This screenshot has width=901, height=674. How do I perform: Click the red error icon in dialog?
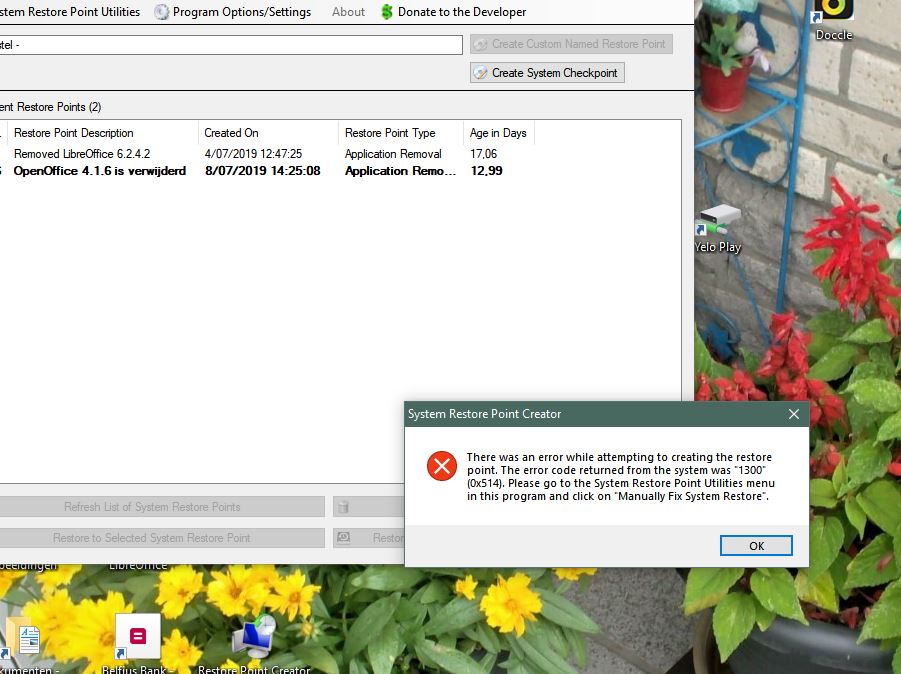[x=441, y=466]
